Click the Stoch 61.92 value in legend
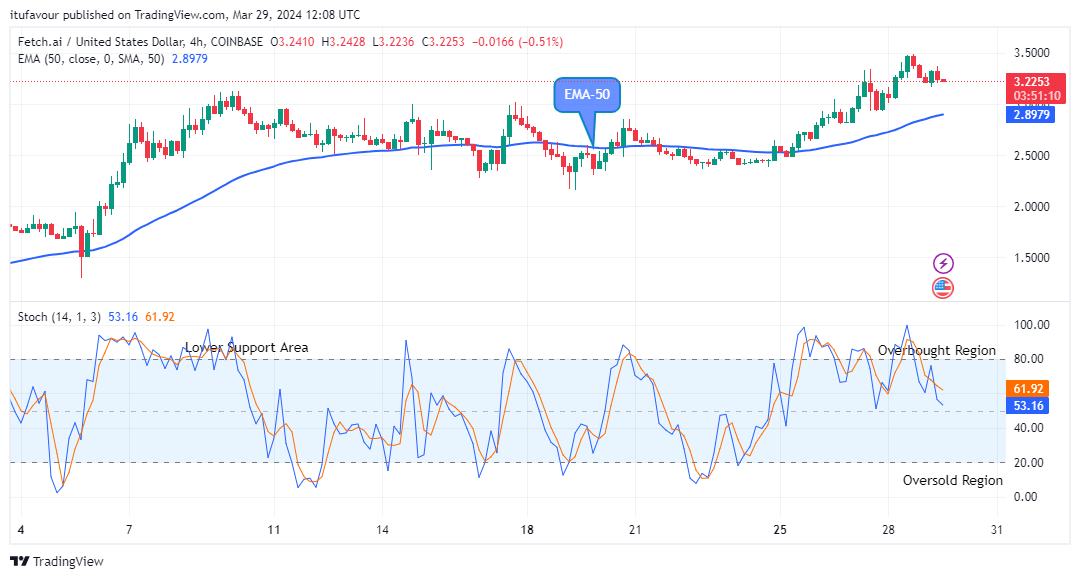Viewport: 1080px width, 579px height. click(x=160, y=317)
